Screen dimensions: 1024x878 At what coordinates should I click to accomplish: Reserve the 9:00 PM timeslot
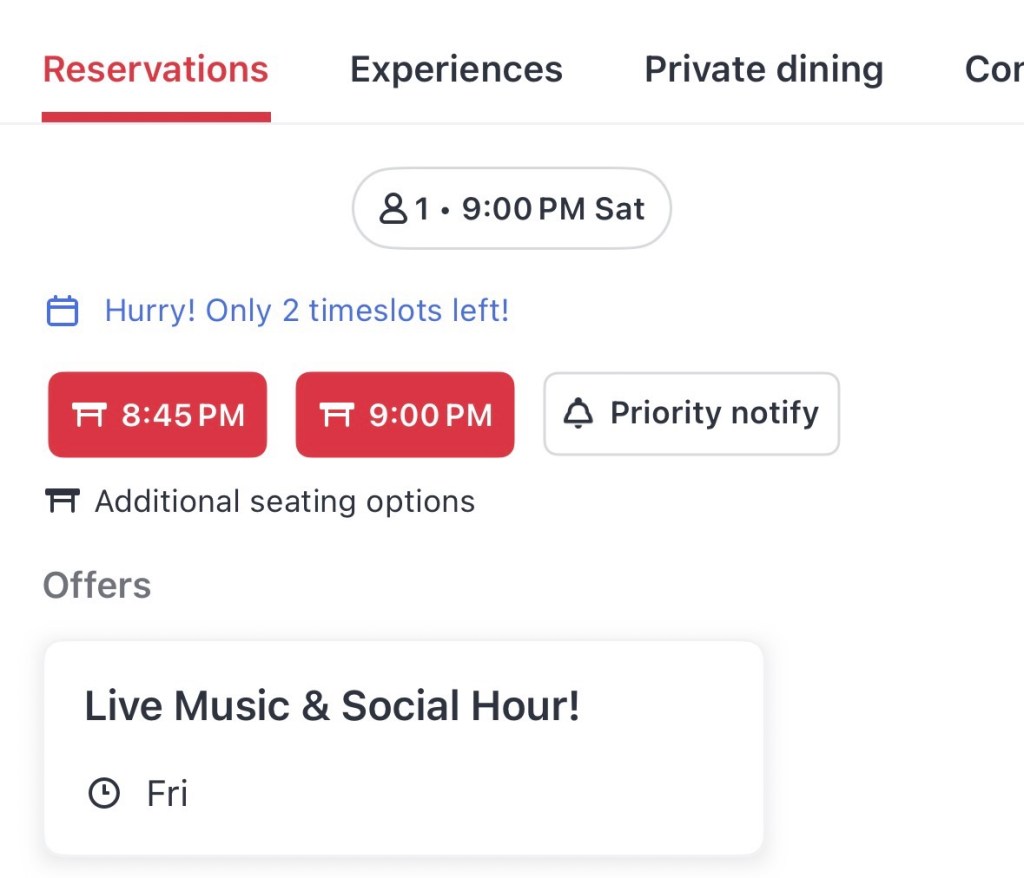pos(405,415)
